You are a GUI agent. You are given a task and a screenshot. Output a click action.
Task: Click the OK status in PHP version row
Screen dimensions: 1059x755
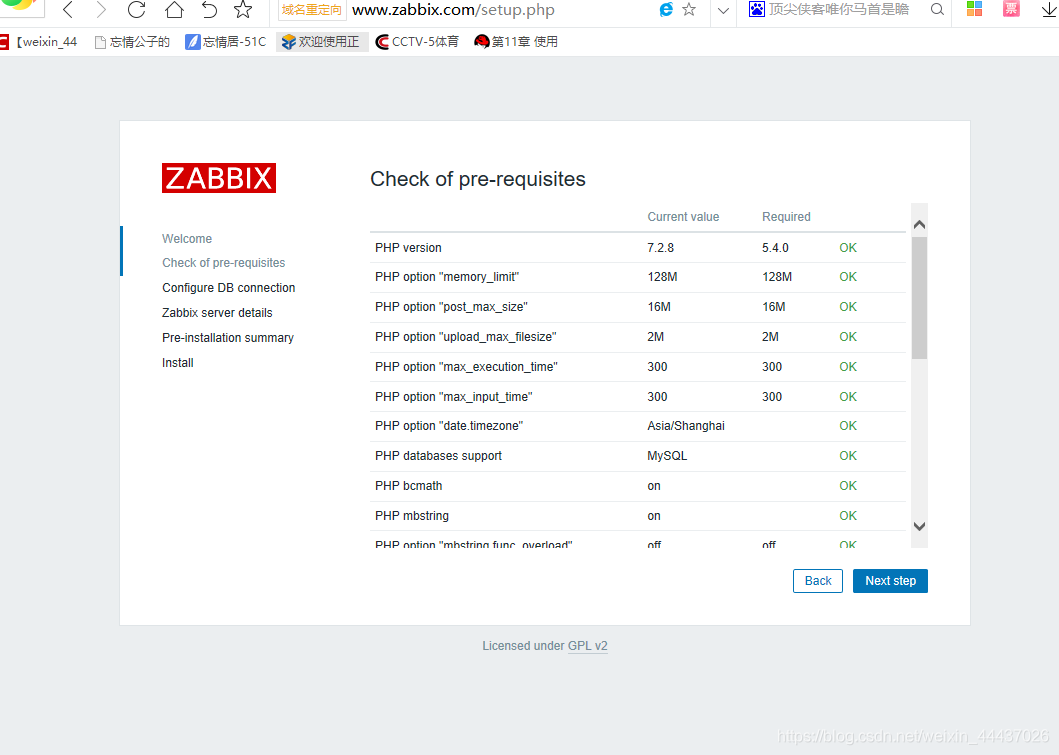point(848,248)
